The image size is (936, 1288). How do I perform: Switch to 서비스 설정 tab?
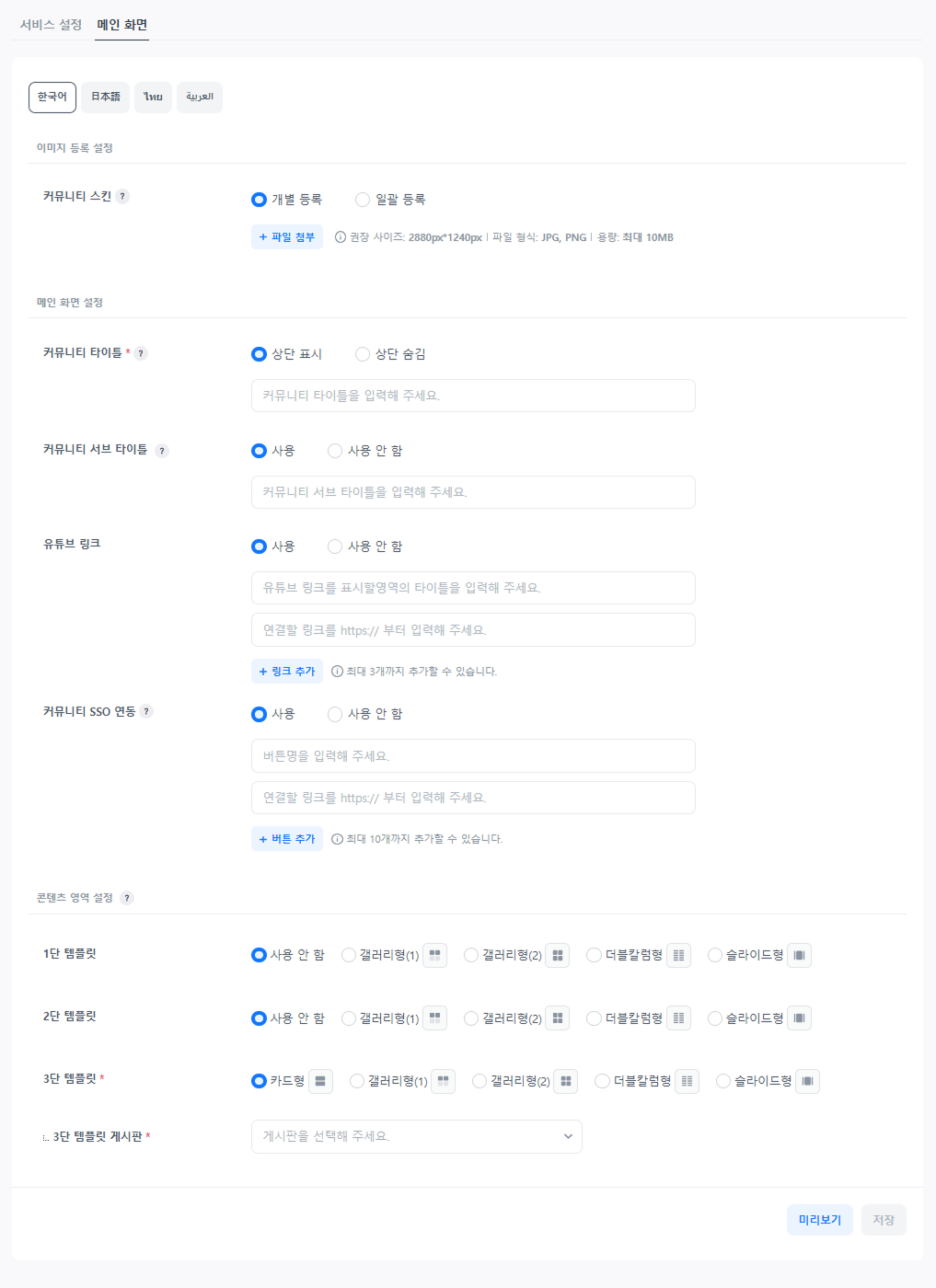pyautogui.click(x=52, y=25)
